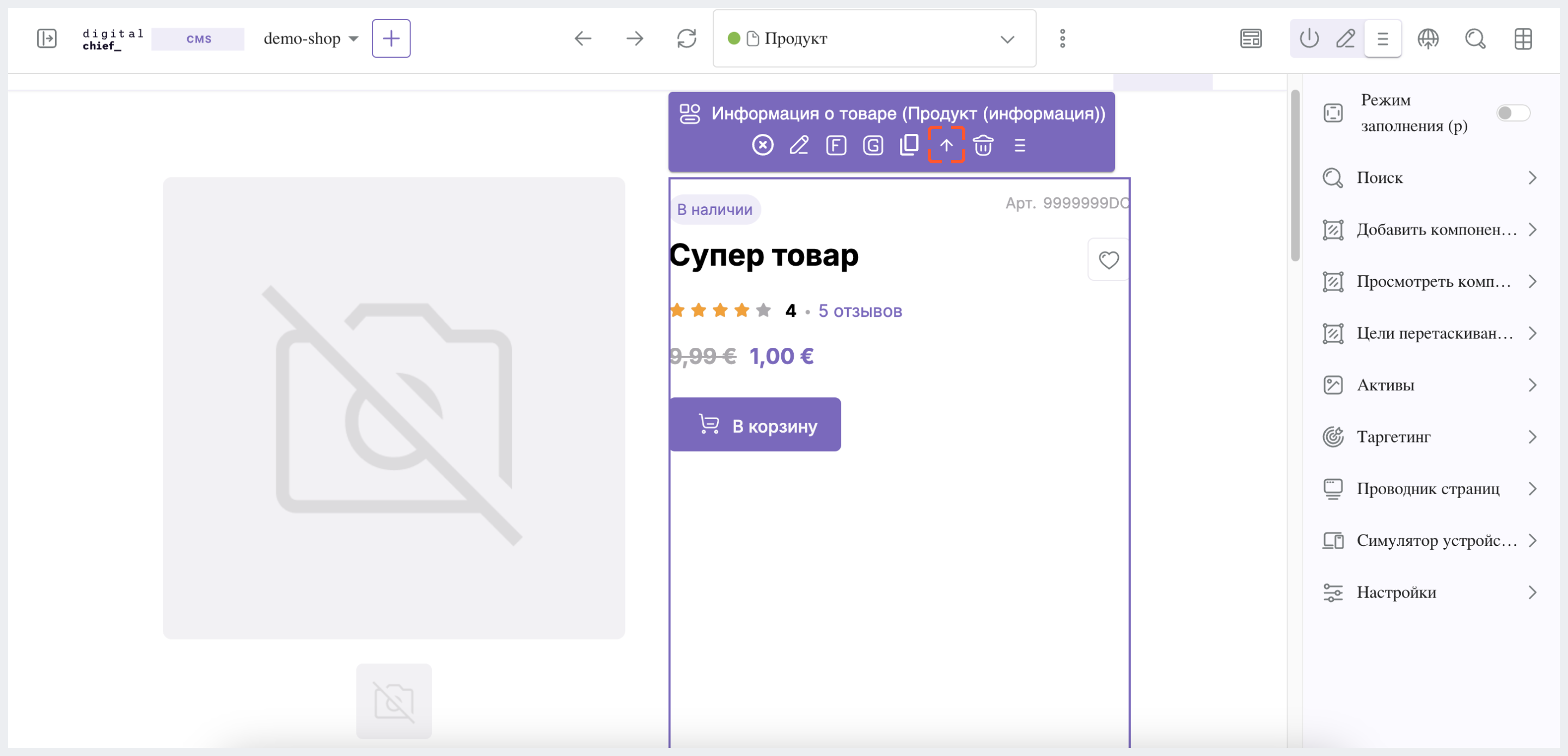Add product to favorites heart button
1568x756 pixels.
(1107, 259)
